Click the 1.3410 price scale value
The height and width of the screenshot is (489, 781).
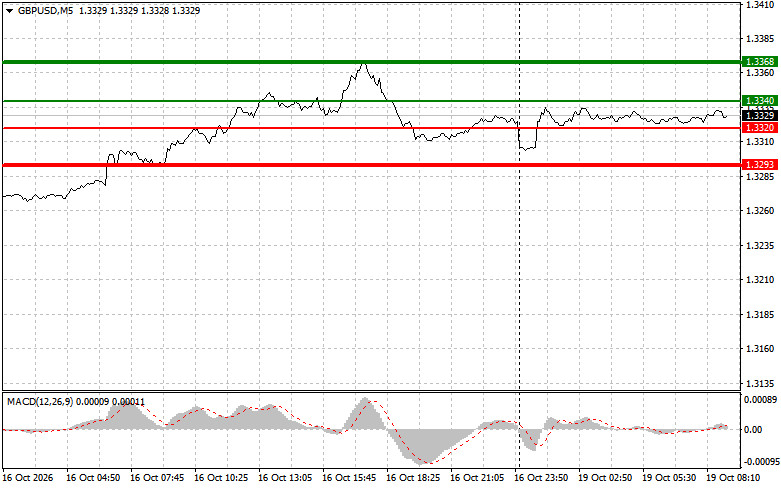(x=760, y=5)
